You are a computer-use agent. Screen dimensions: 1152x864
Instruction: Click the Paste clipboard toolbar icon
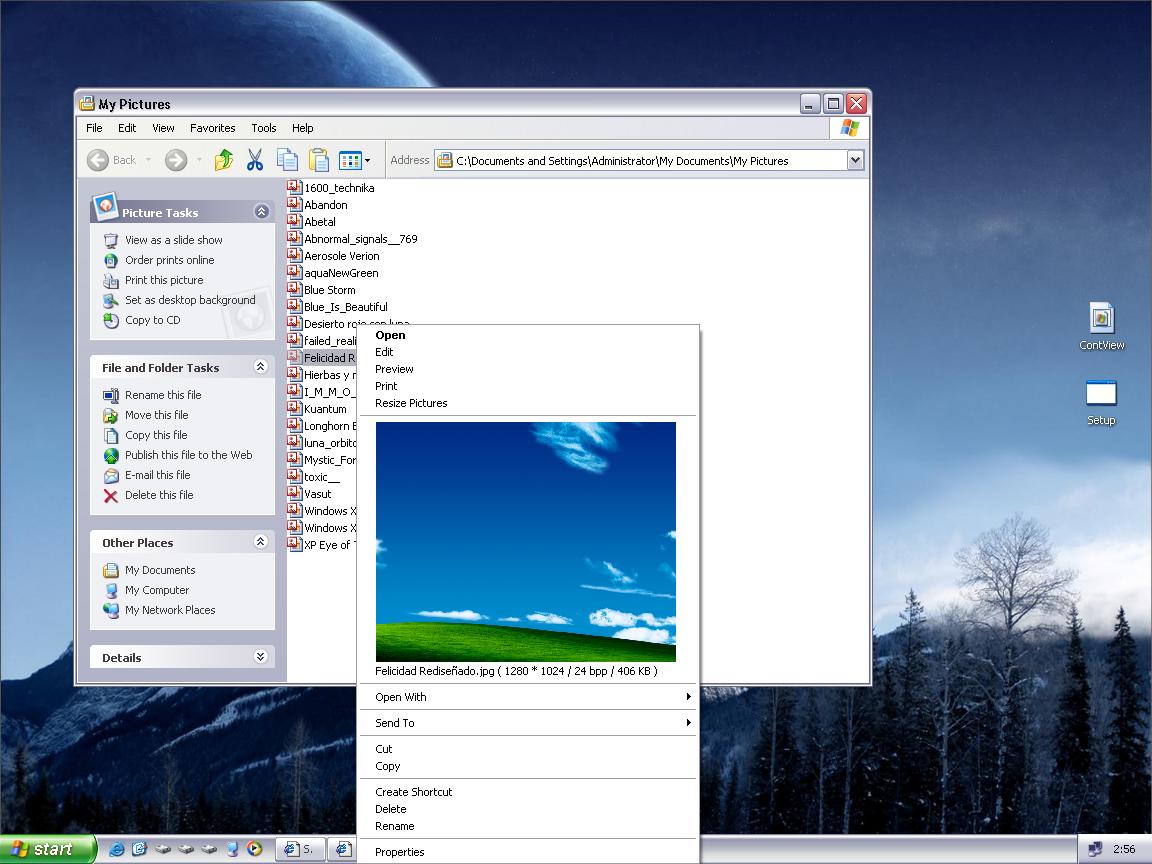pos(319,159)
